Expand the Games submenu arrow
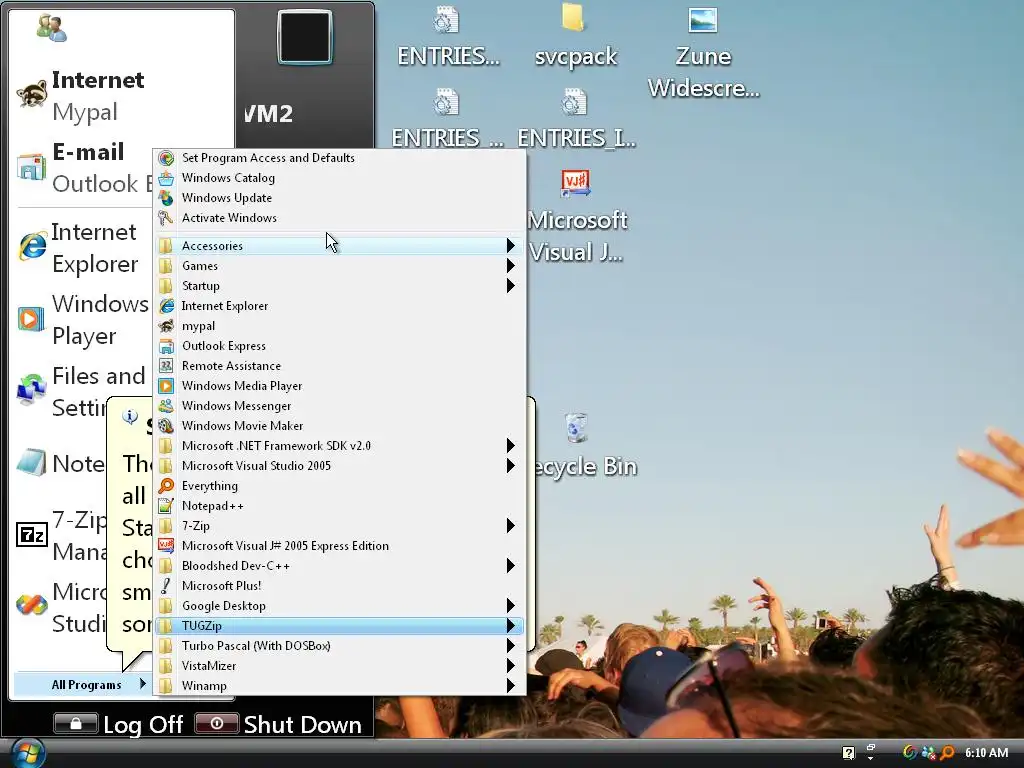Image resolution: width=1024 pixels, height=768 pixels. (511, 266)
